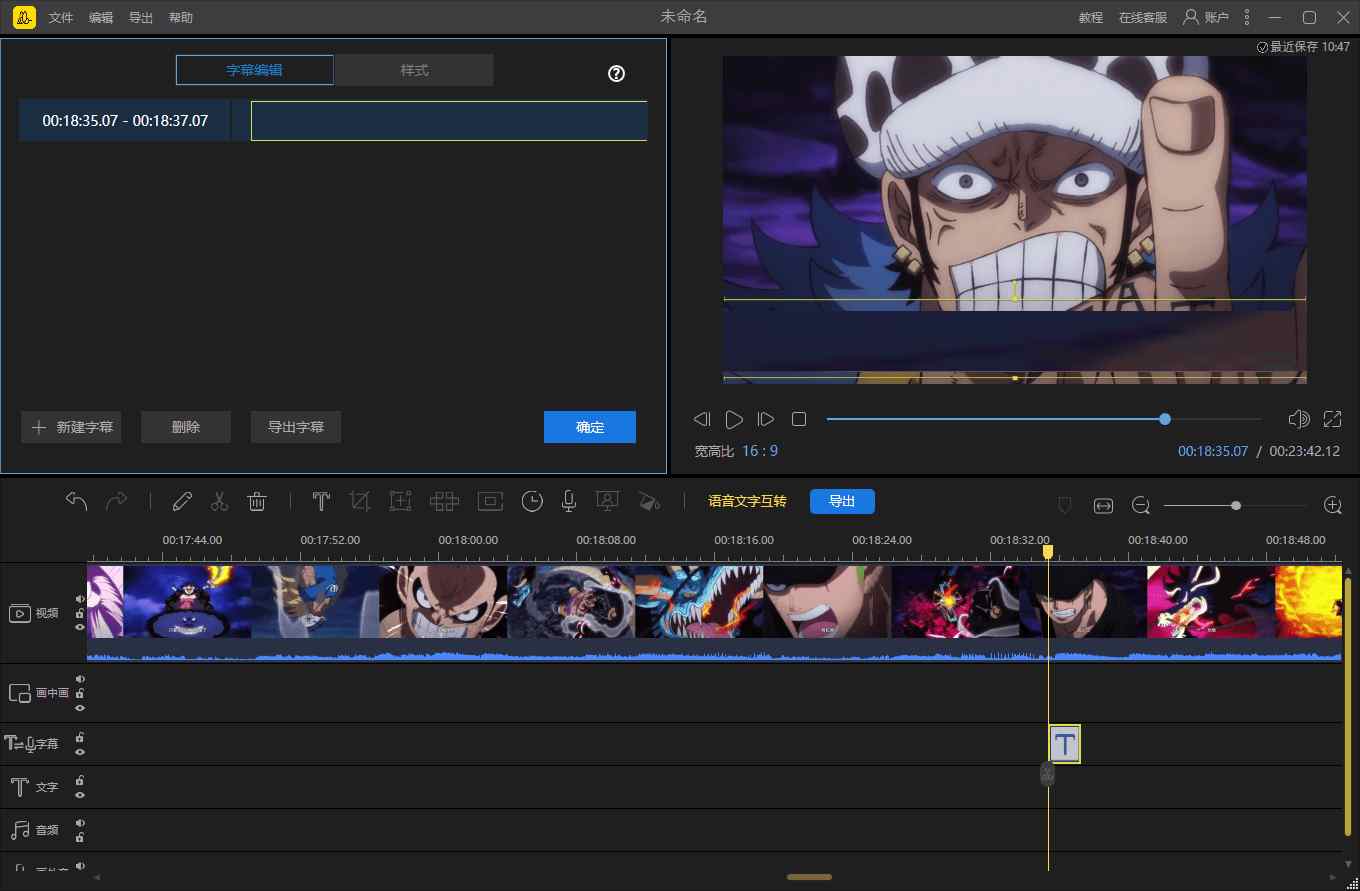Select the text T tool in the toolbar
The height and width of the screenshot is (891, 1360).
coord(321,501)
